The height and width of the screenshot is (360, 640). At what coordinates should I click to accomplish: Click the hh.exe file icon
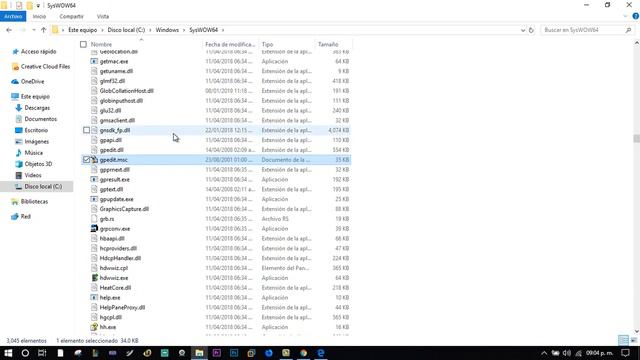click(94, 327)
